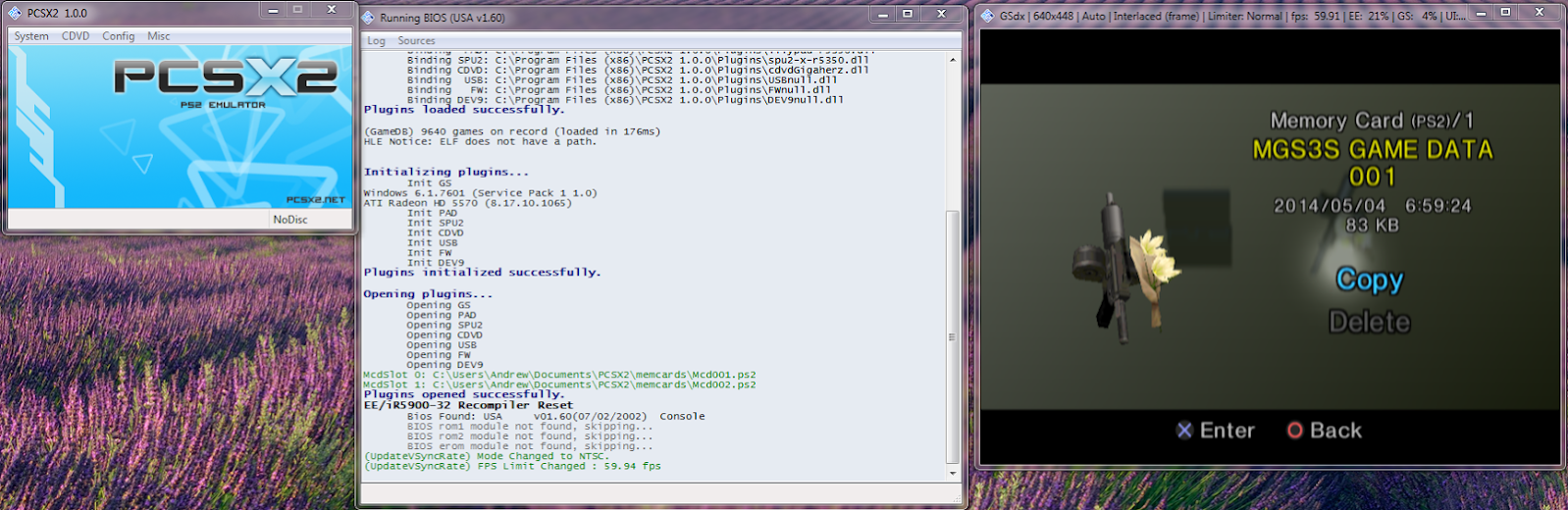Click the 'Bios Found: USA' log line
The image size is (1568, 510).
point(555,416)
